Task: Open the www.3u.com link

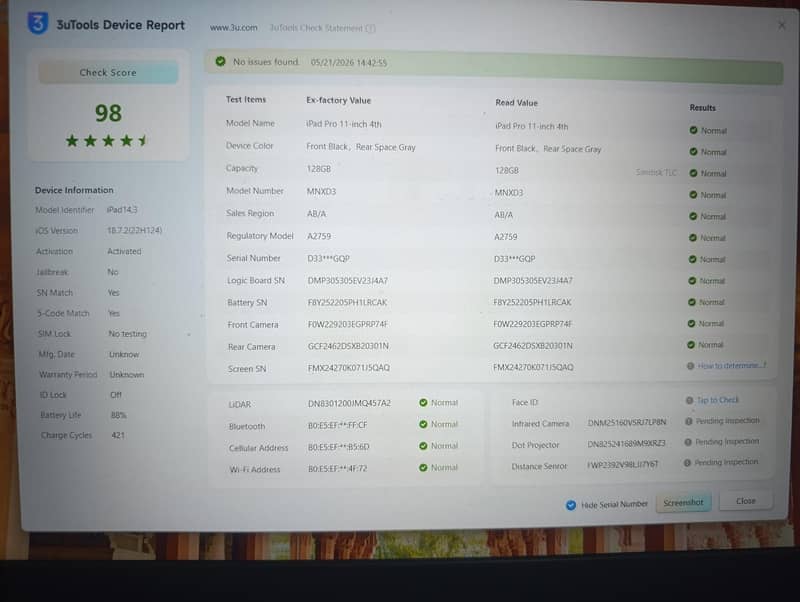Action: pyautogui.click(x=234, y=28)
